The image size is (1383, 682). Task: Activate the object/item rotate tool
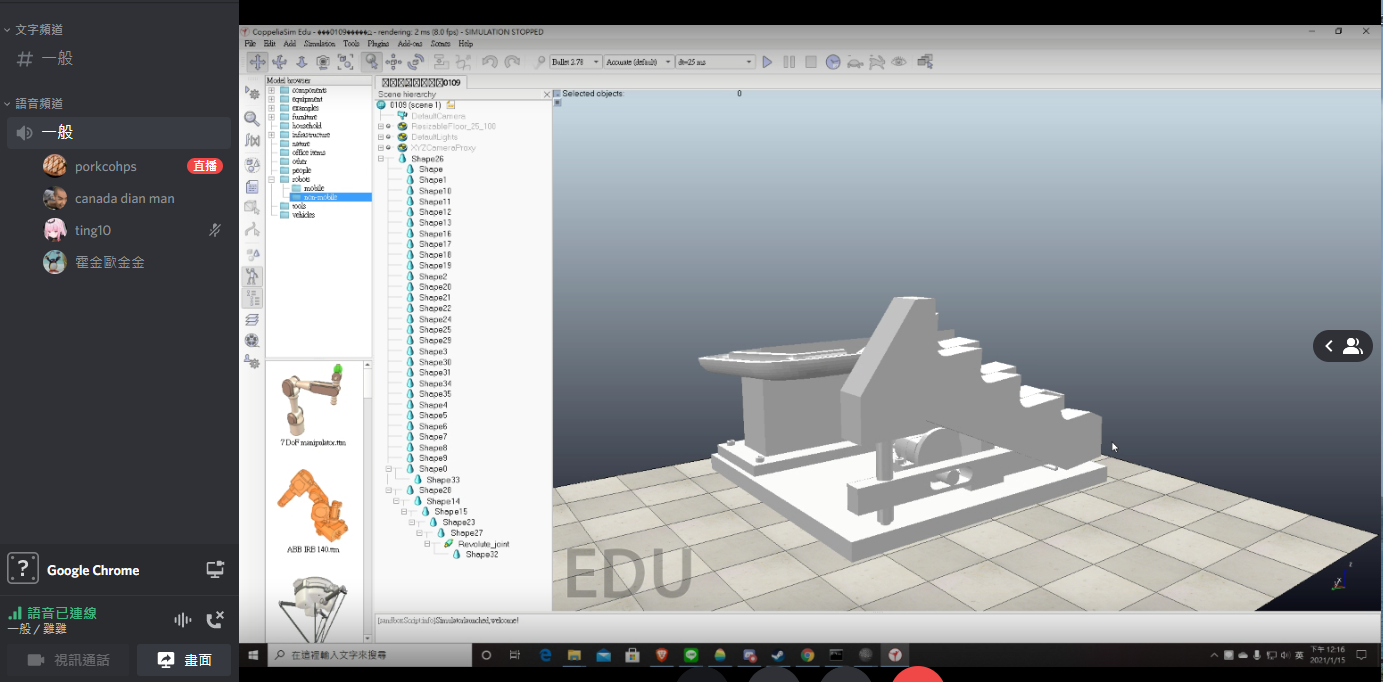[x=416, y=62]
